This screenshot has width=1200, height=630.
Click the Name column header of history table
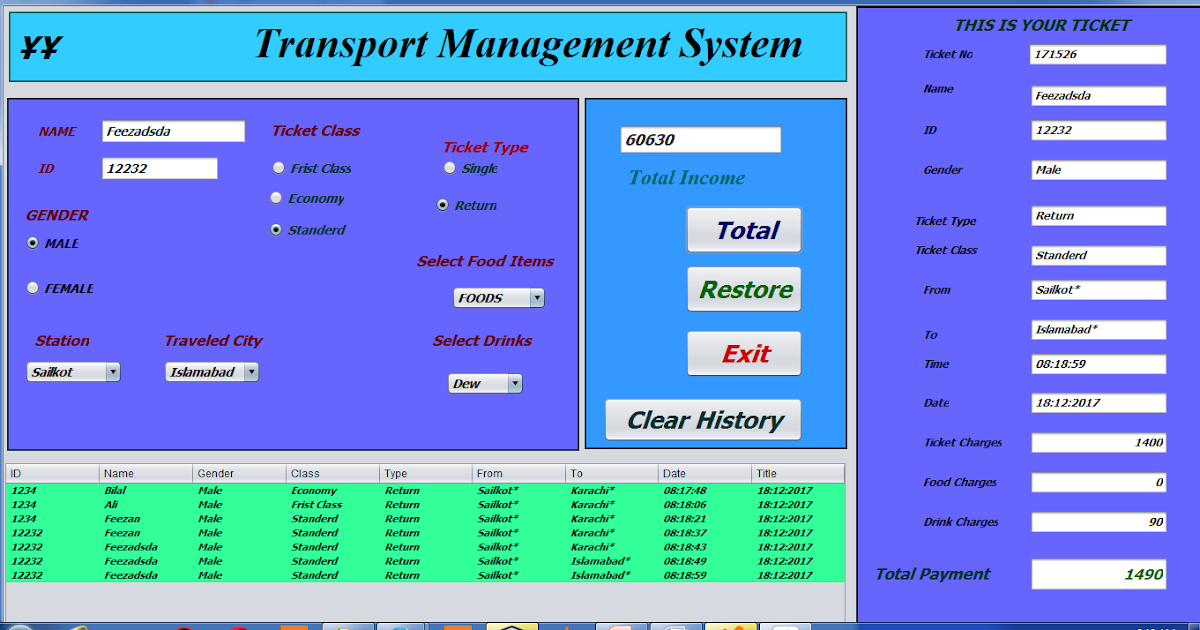[x=145, y=472]
